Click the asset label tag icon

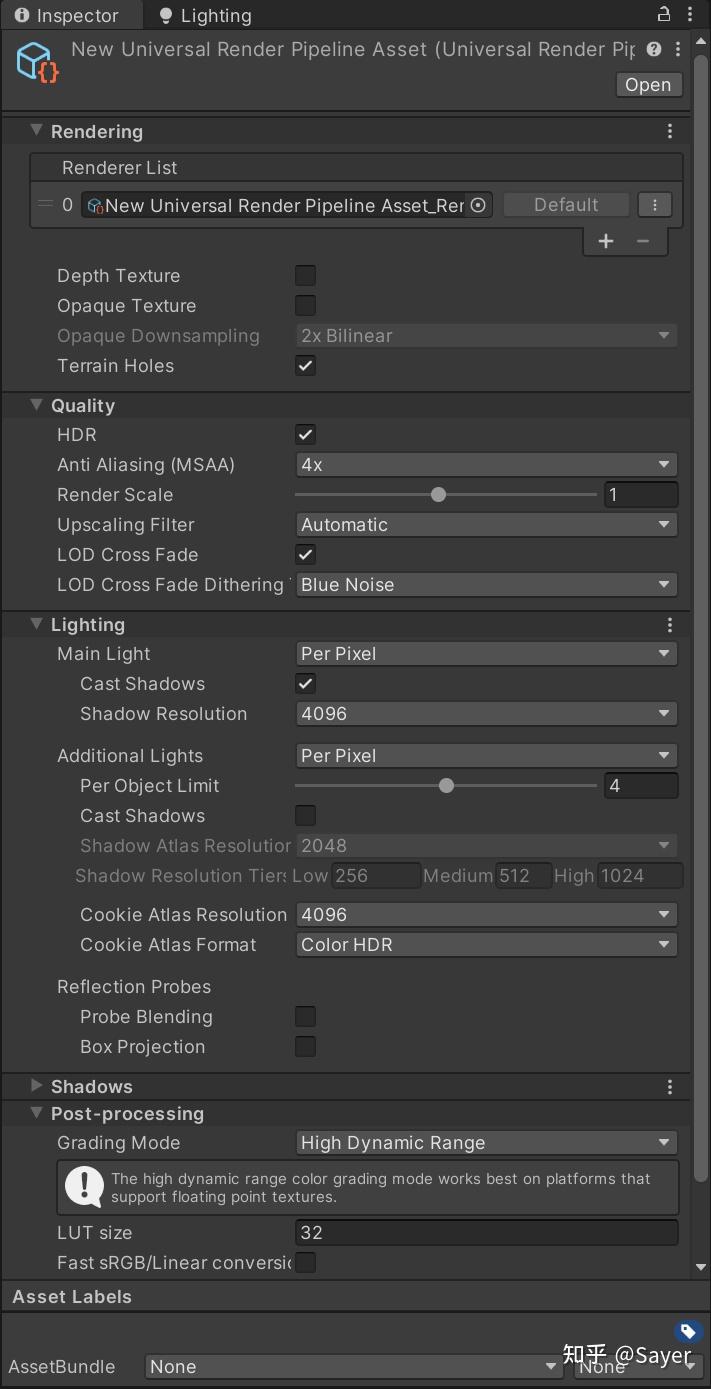click(x=687, y=1331)
